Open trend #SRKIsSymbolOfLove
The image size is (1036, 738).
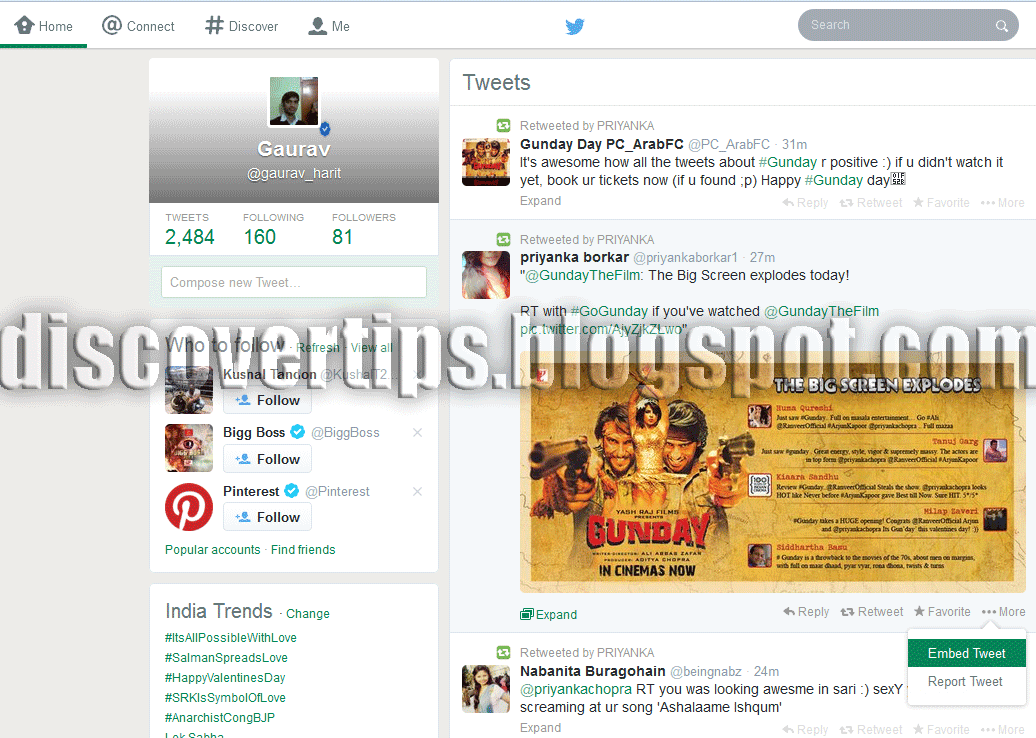coord(225,697)
